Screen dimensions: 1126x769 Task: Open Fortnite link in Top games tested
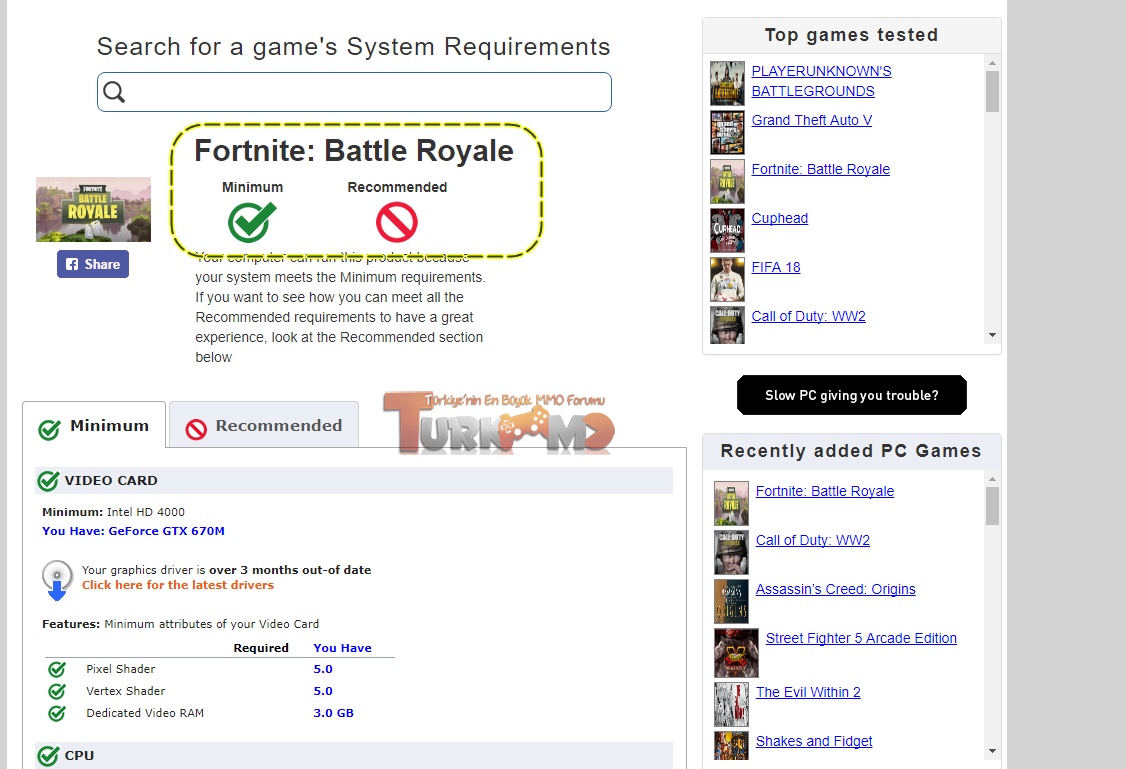821,169
